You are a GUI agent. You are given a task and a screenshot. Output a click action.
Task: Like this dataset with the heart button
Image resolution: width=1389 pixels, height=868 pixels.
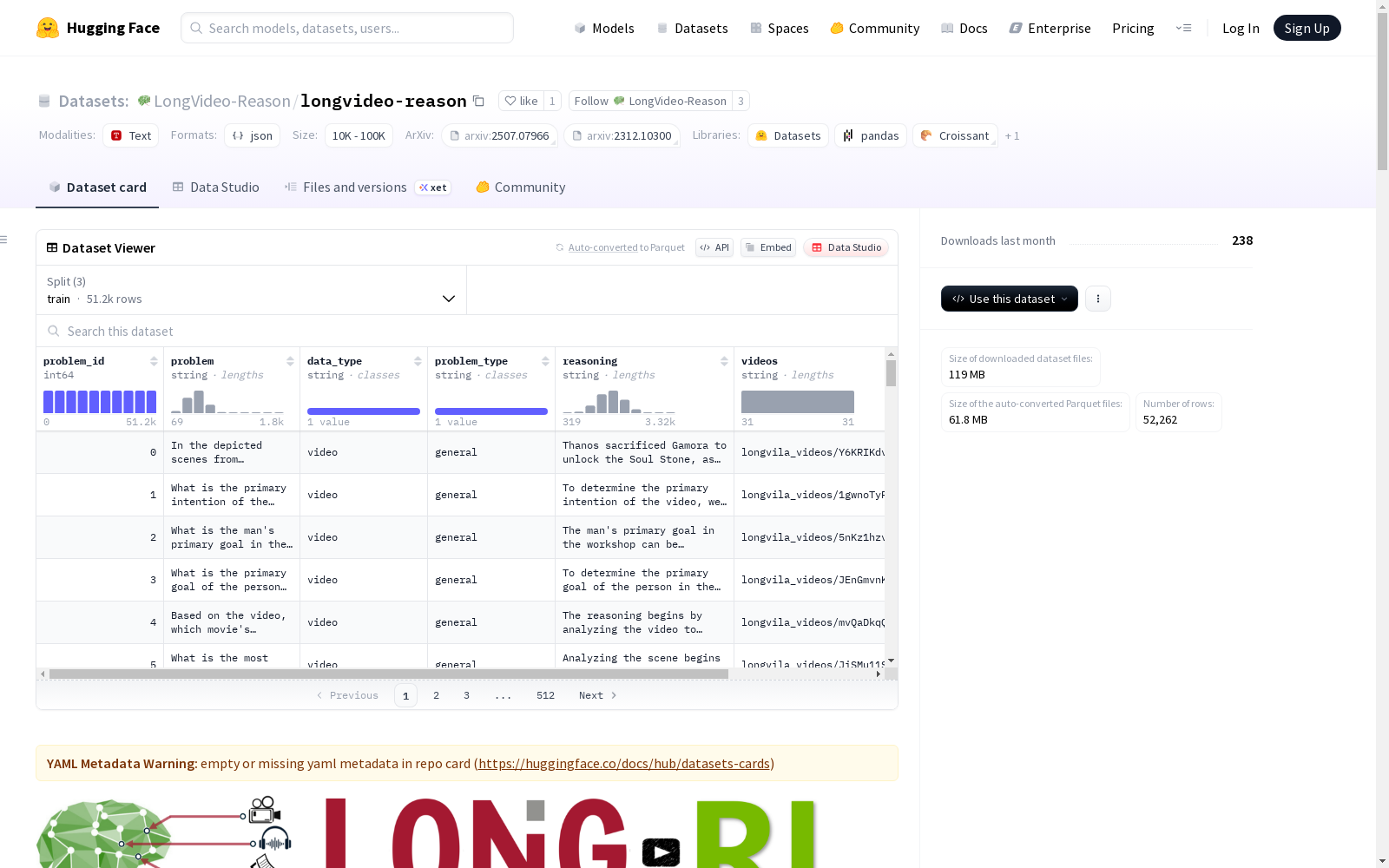pos(521,101)
